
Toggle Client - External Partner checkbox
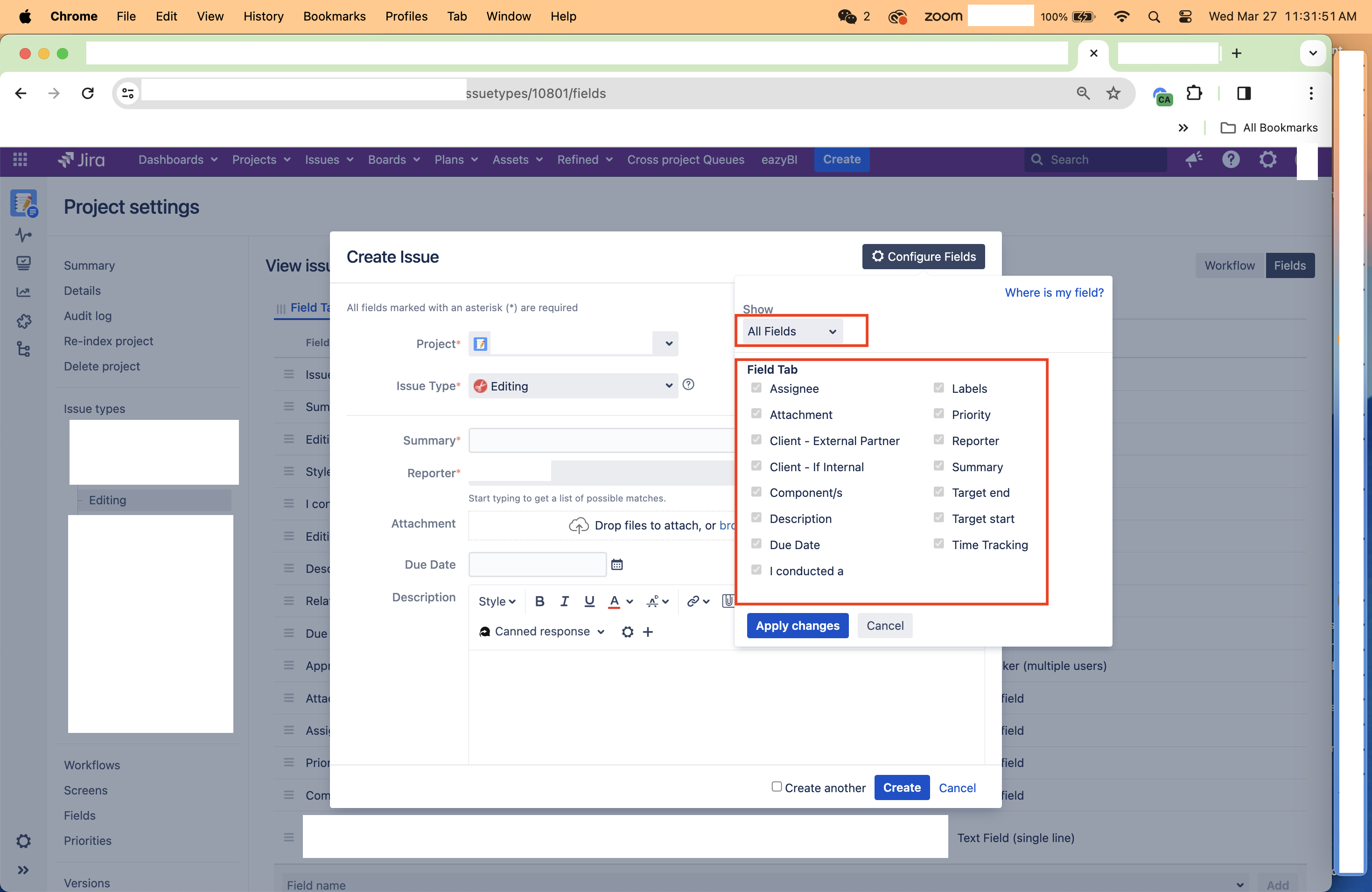coord(756,439)
